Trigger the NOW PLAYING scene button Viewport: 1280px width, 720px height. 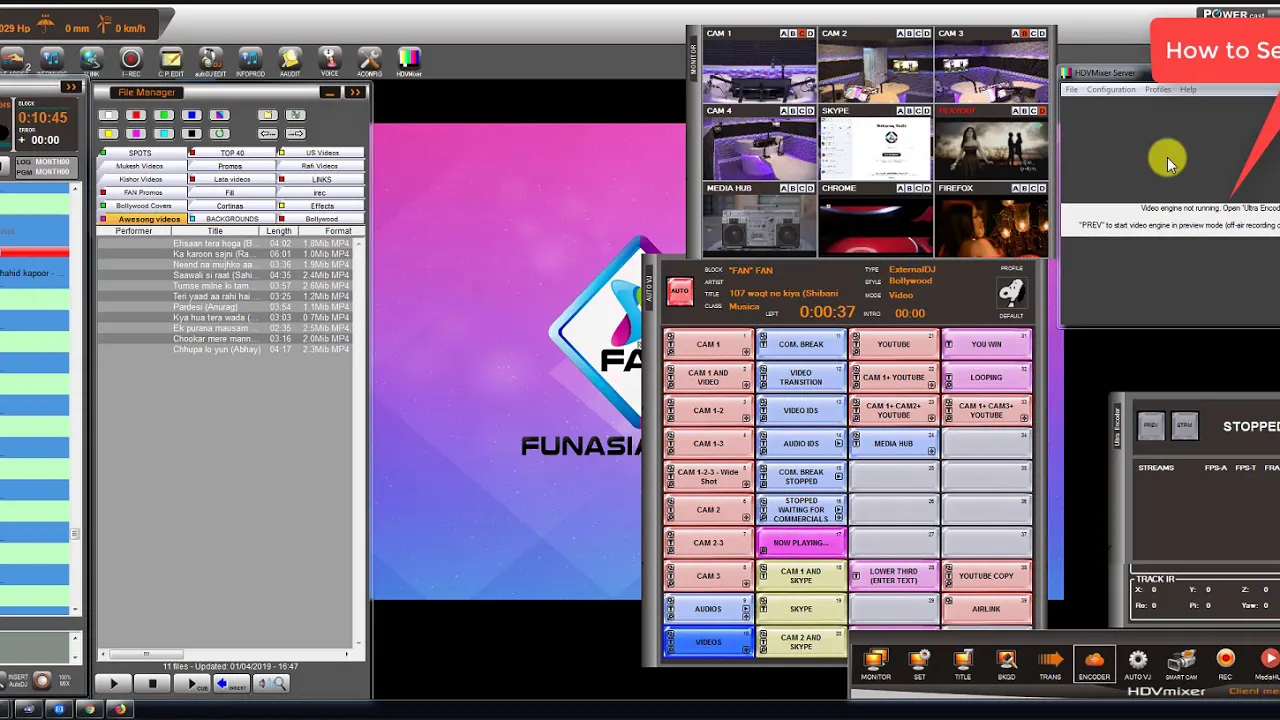click(x=801, y=543)
